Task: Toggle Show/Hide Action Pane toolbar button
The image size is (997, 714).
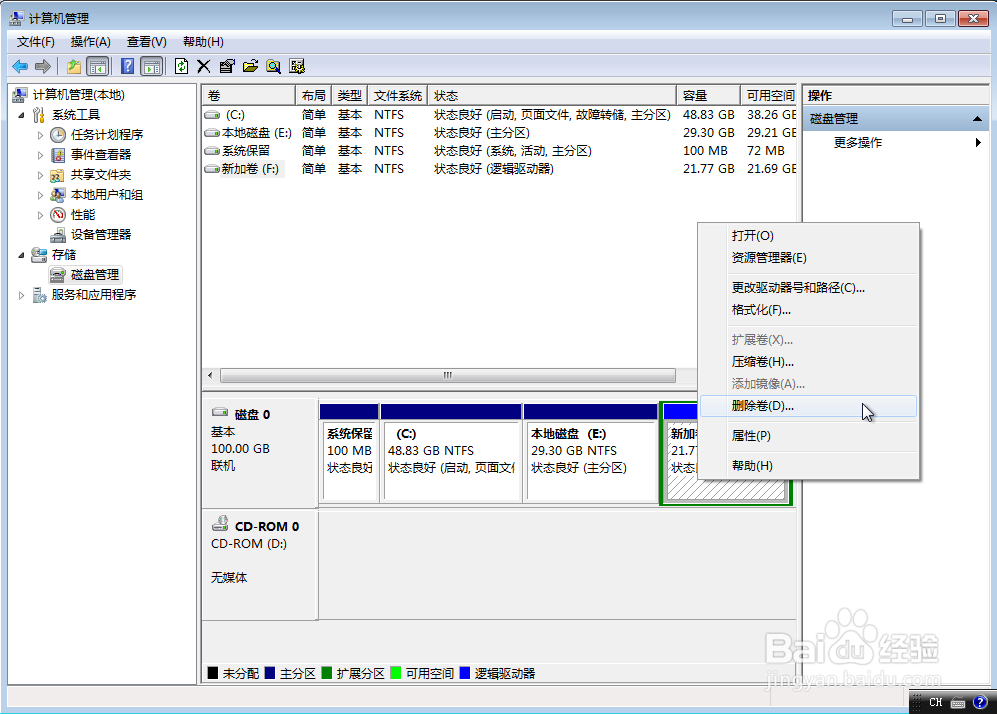Action: click(x=151, y=66)
